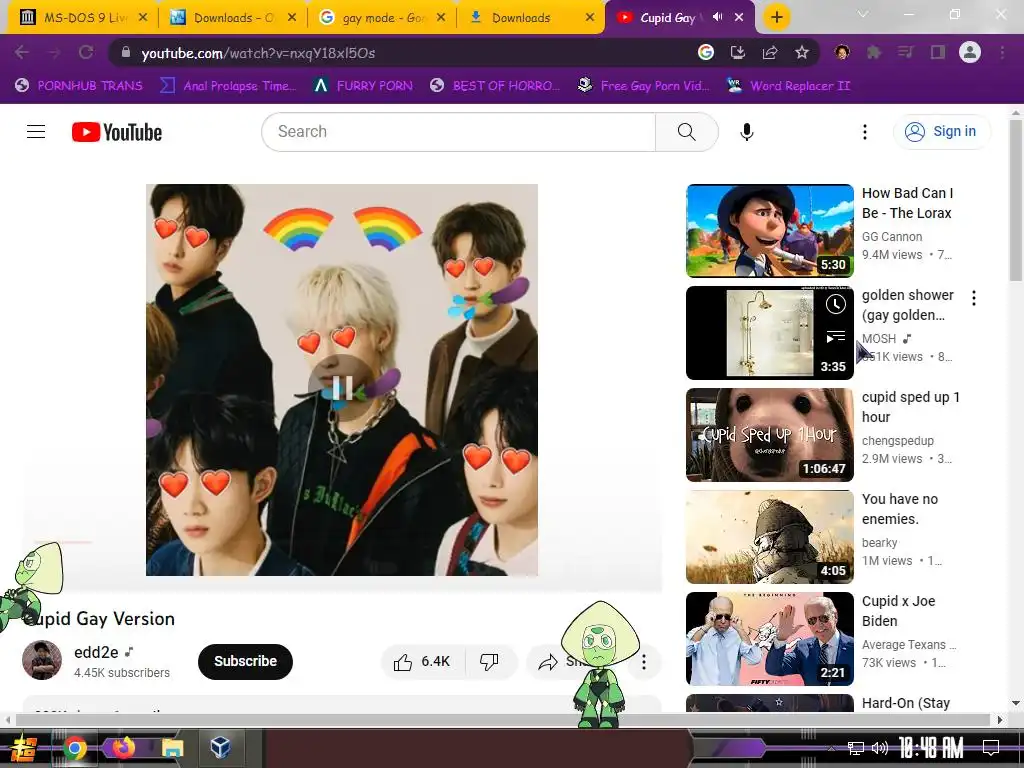Open Chrome three-dot menu
Viewport: 1024px width, 768px height.
click(x=1002, y=53)
